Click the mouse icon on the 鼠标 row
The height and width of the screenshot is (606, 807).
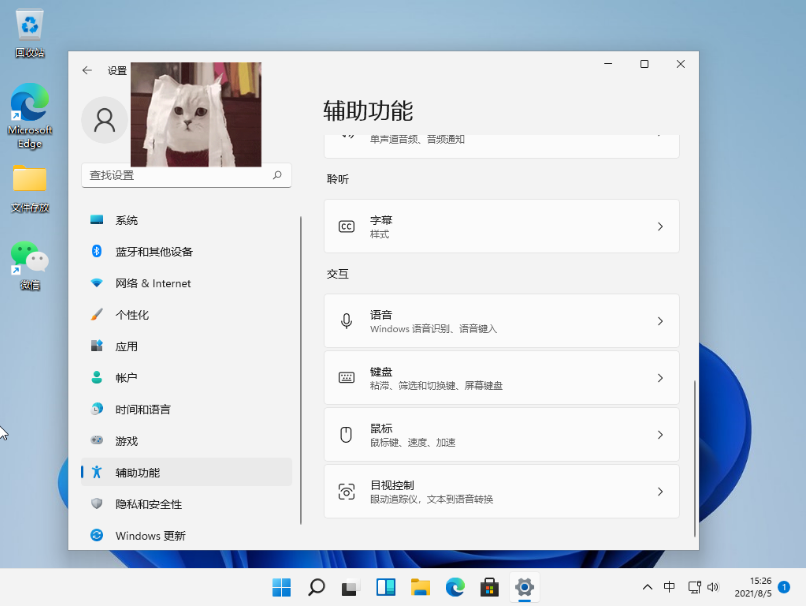345,434
